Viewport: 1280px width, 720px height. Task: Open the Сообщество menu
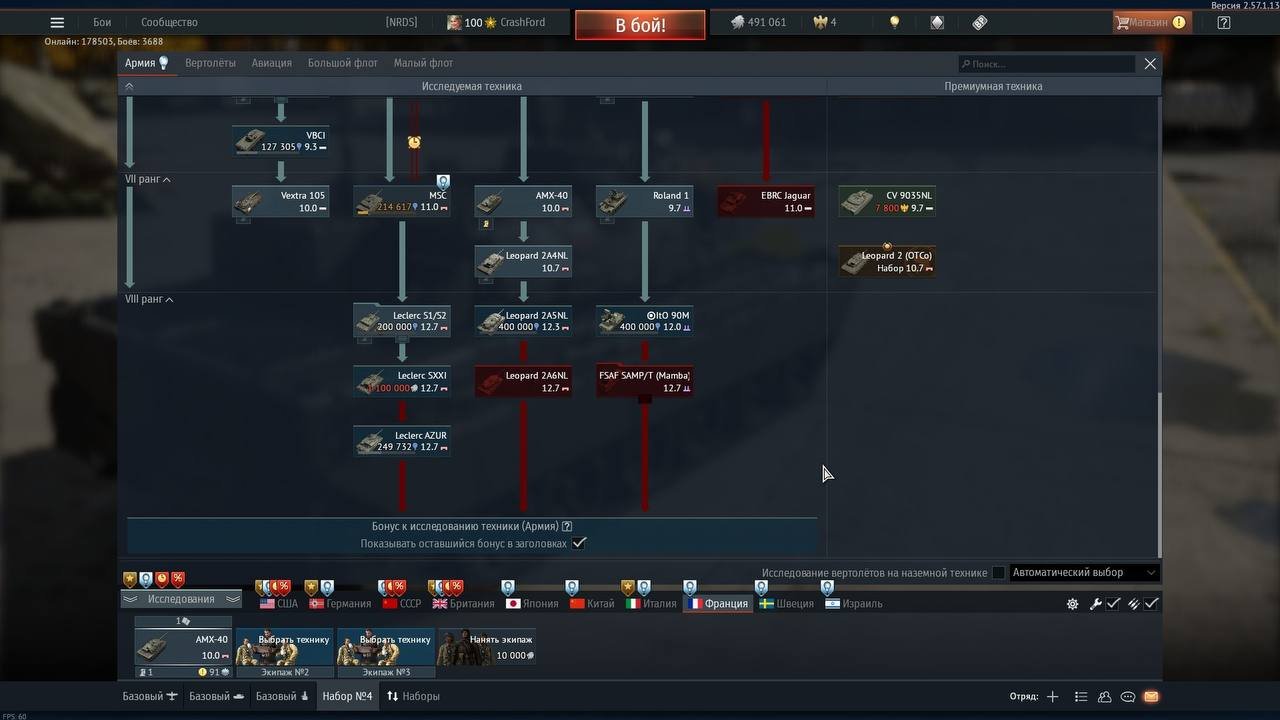click(x=169, y=22)
